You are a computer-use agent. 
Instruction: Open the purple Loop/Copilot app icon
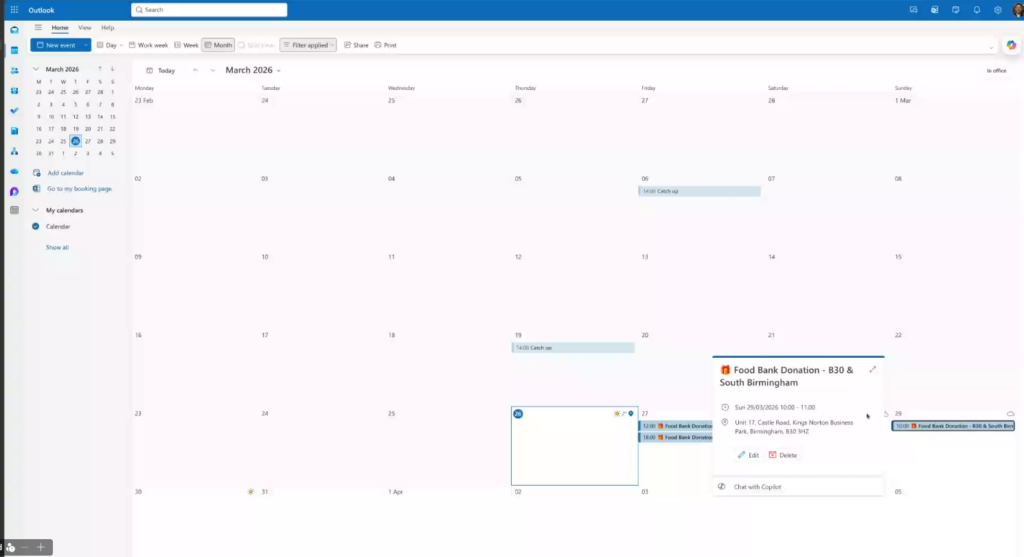click(x=14, y=191)
